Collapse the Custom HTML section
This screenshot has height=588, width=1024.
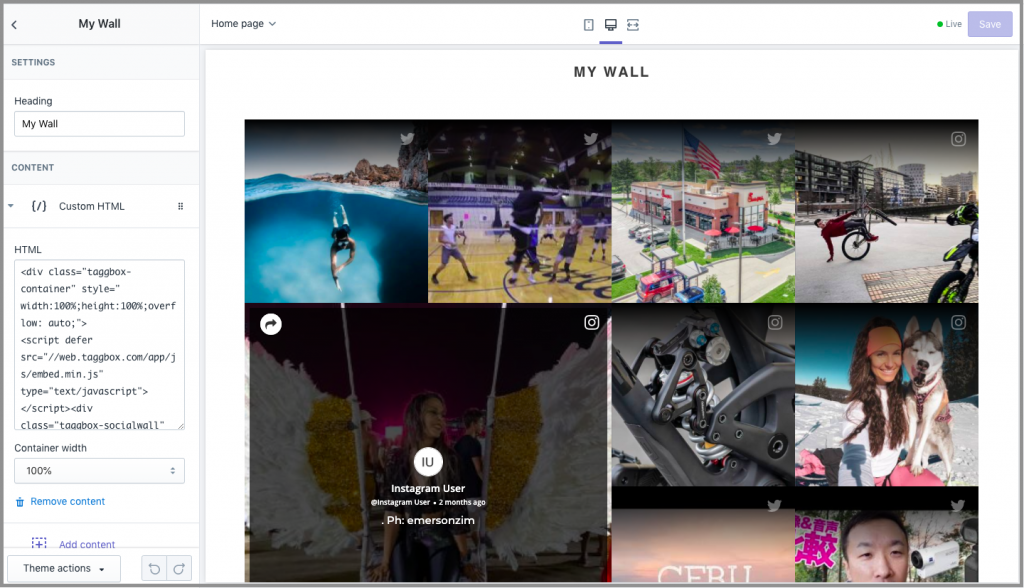tap(10, 206)
